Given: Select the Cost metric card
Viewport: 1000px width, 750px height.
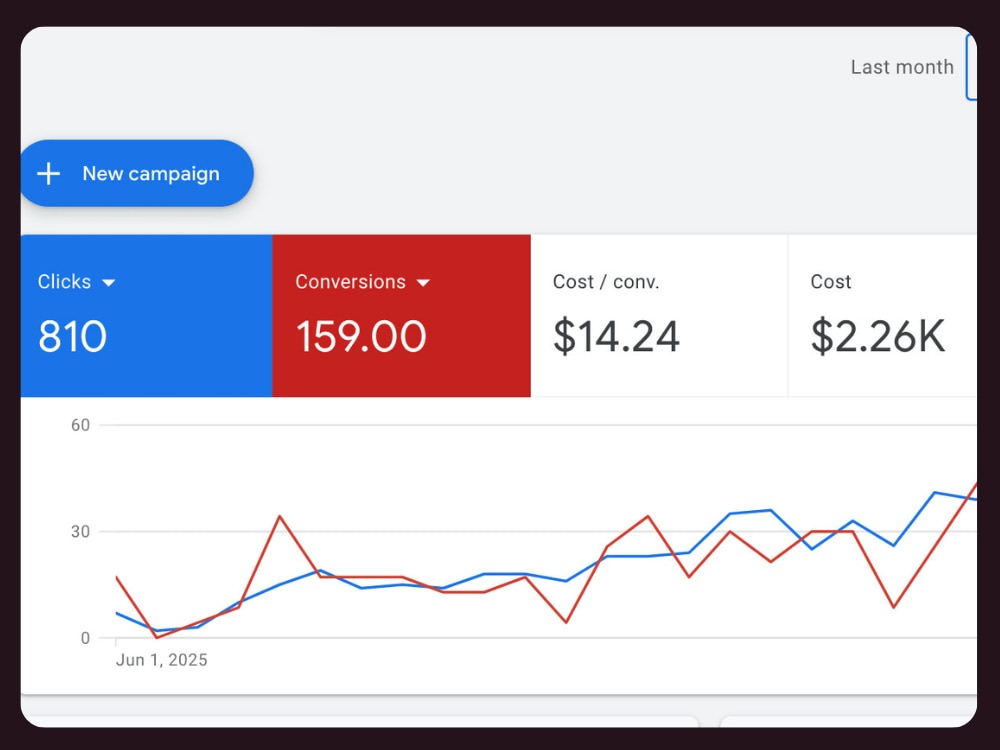Looking at the screenshot, I should [883, 316].
